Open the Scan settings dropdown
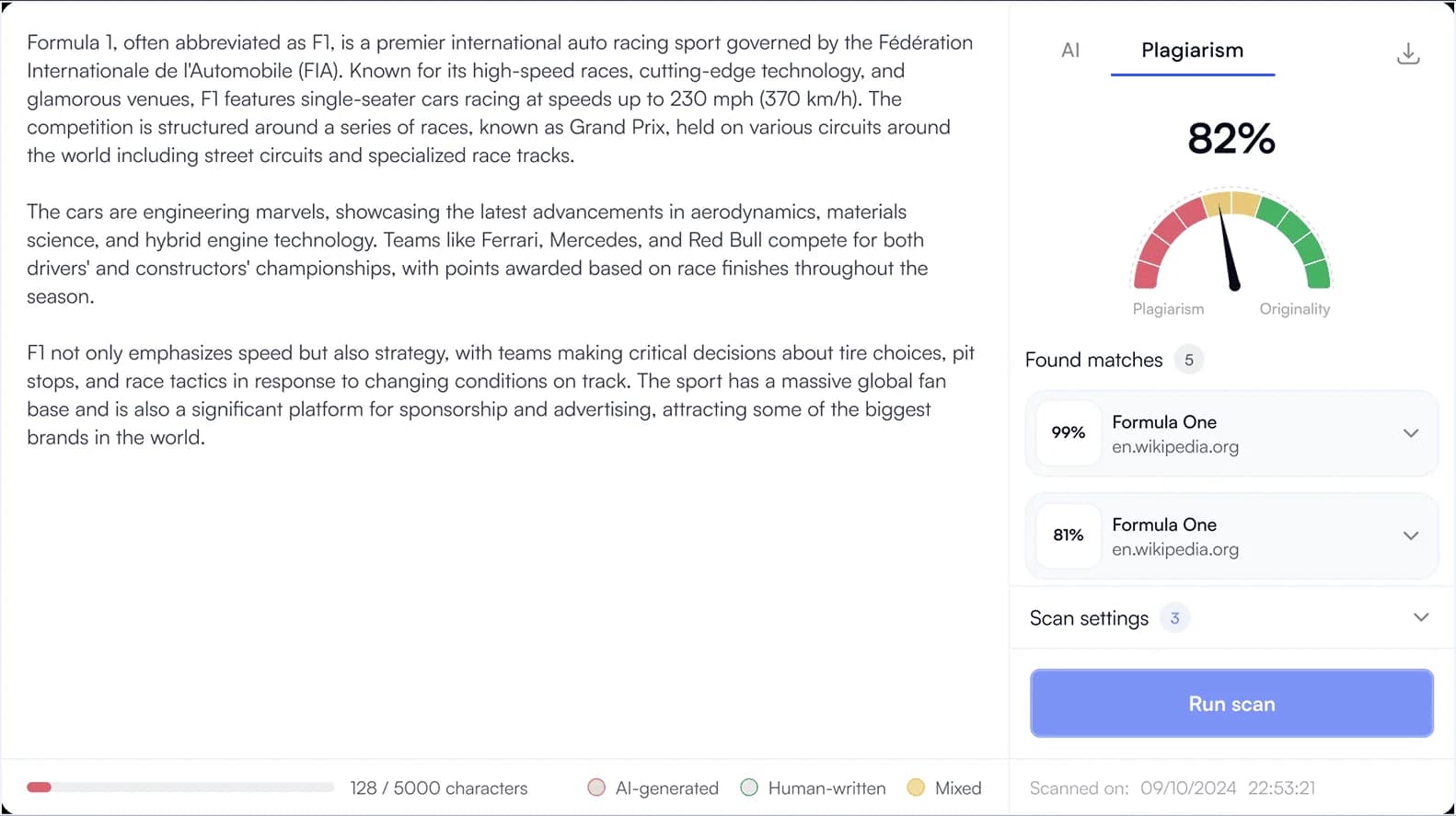 point(1420,617)
